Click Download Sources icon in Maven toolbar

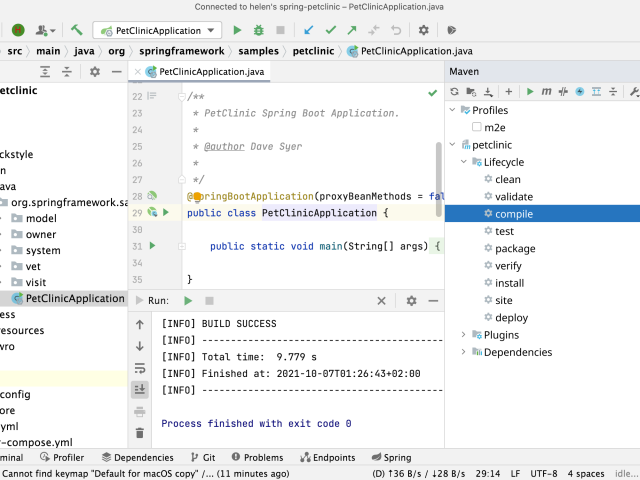point(488,92)
